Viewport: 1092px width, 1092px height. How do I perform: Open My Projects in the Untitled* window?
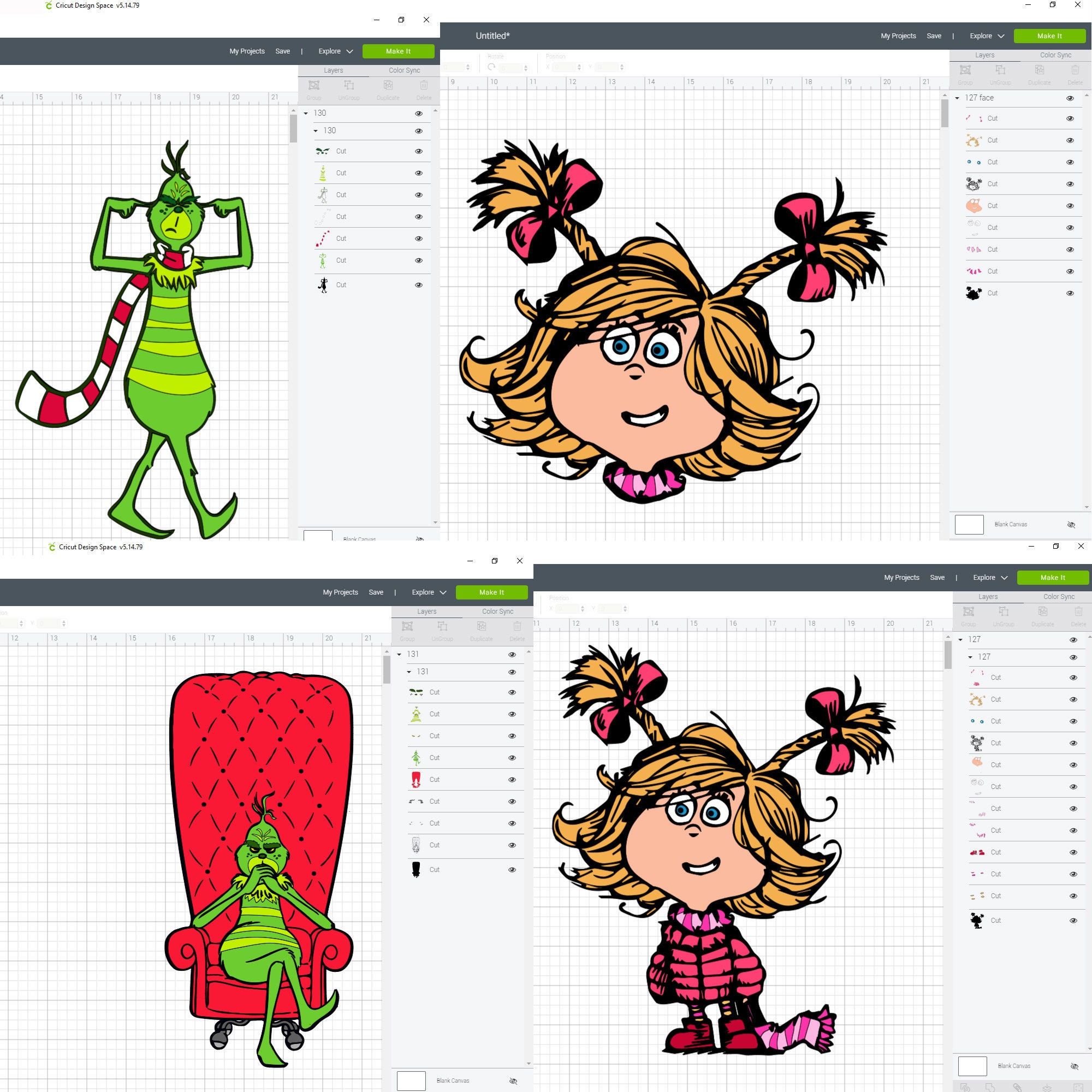tap(898, 35)
